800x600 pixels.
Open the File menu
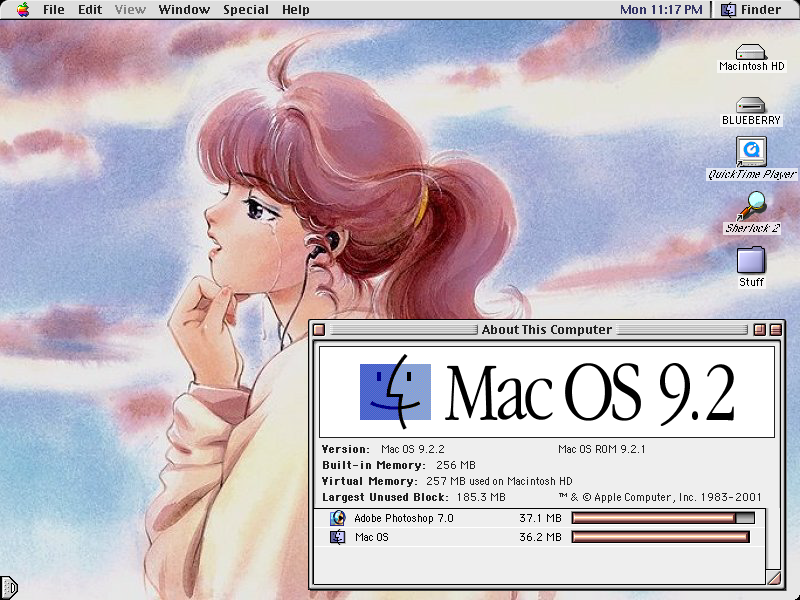point(54,10)
